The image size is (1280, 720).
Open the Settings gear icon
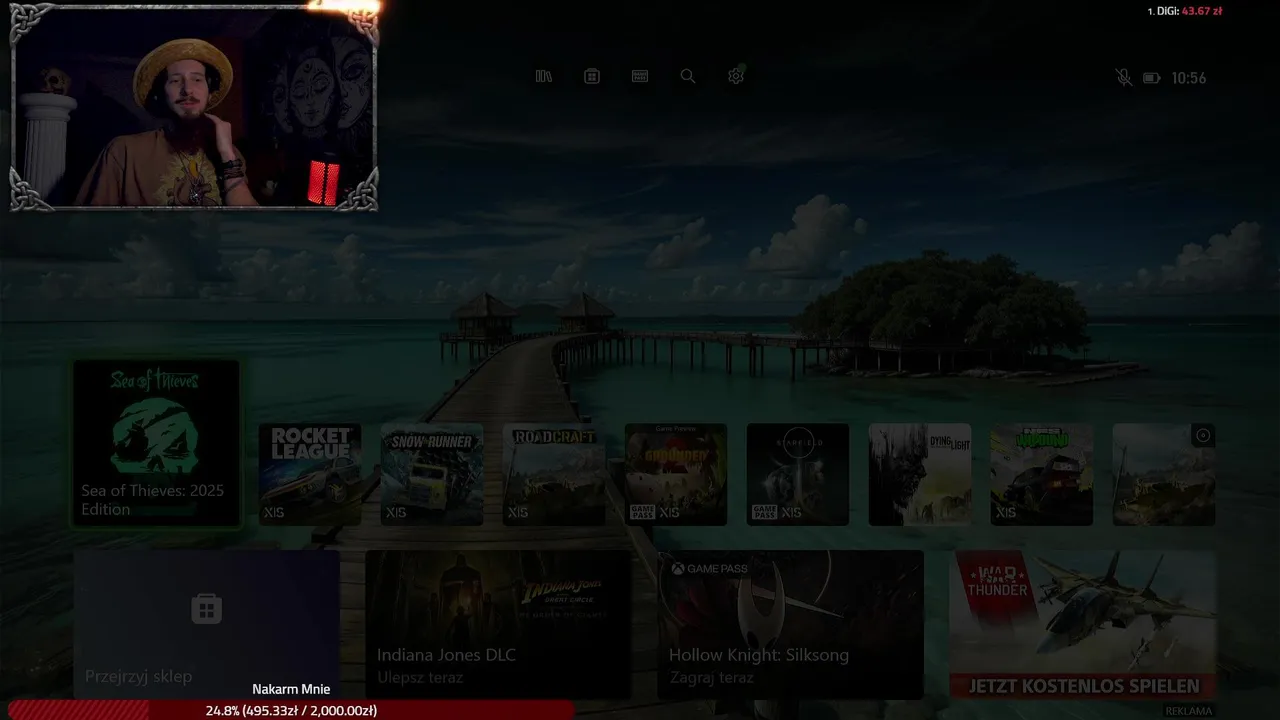click(736, 76)
